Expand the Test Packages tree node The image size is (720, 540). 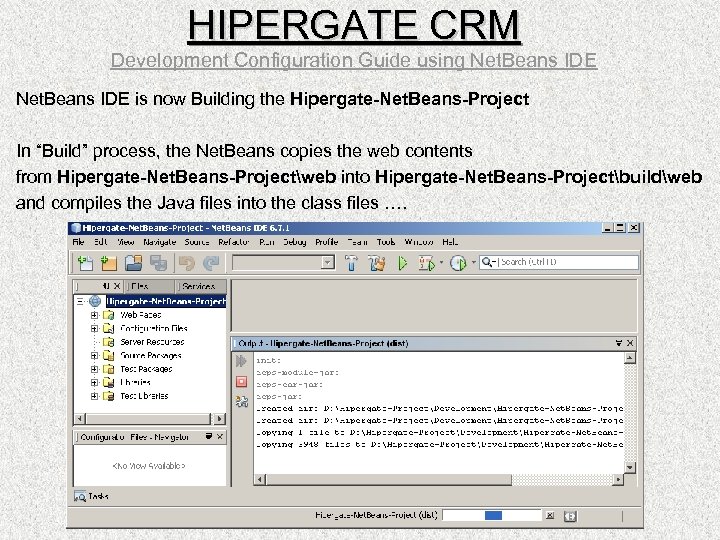tap(94, 369)
